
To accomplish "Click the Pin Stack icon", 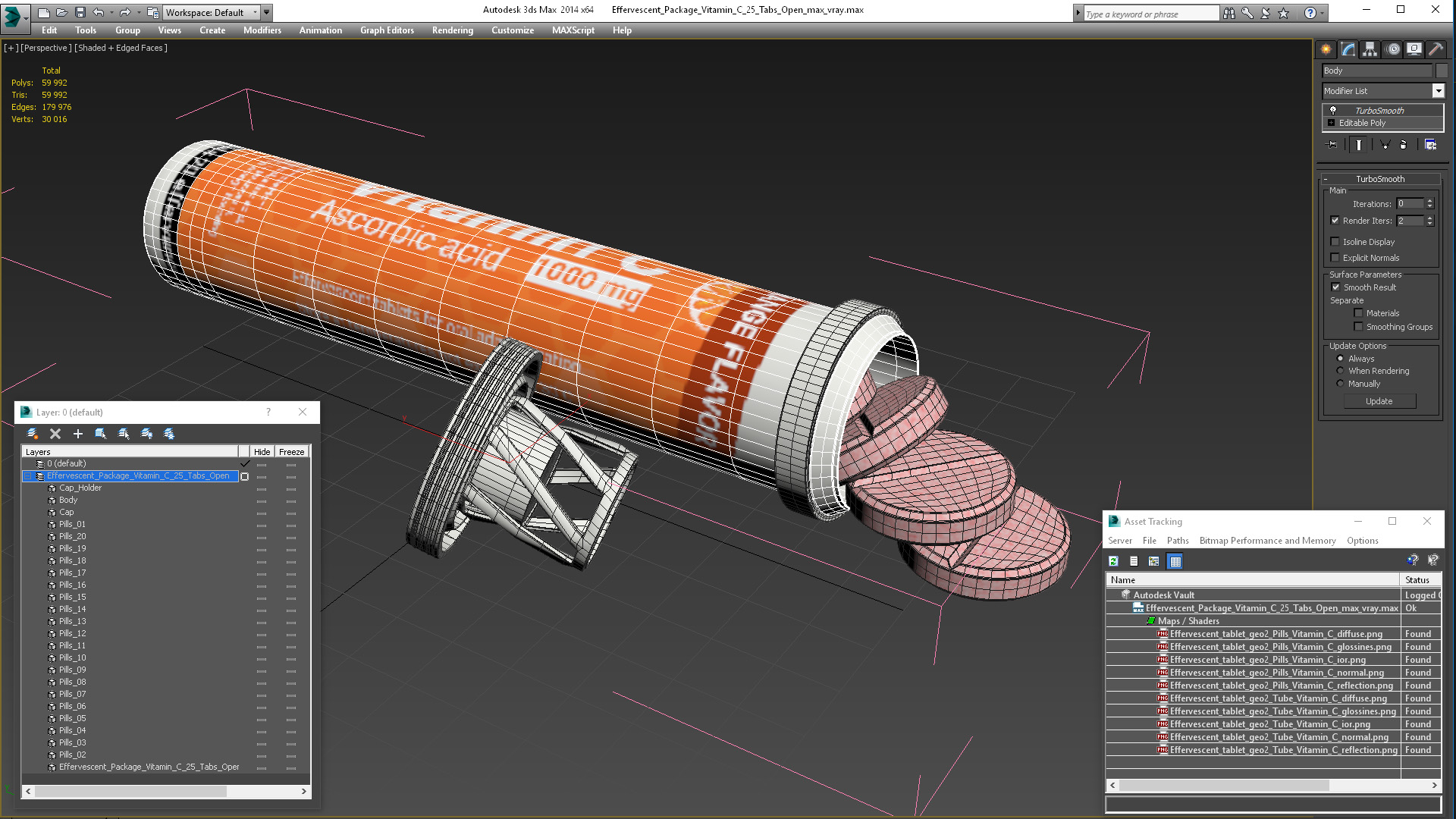I will pos(1332,145).
